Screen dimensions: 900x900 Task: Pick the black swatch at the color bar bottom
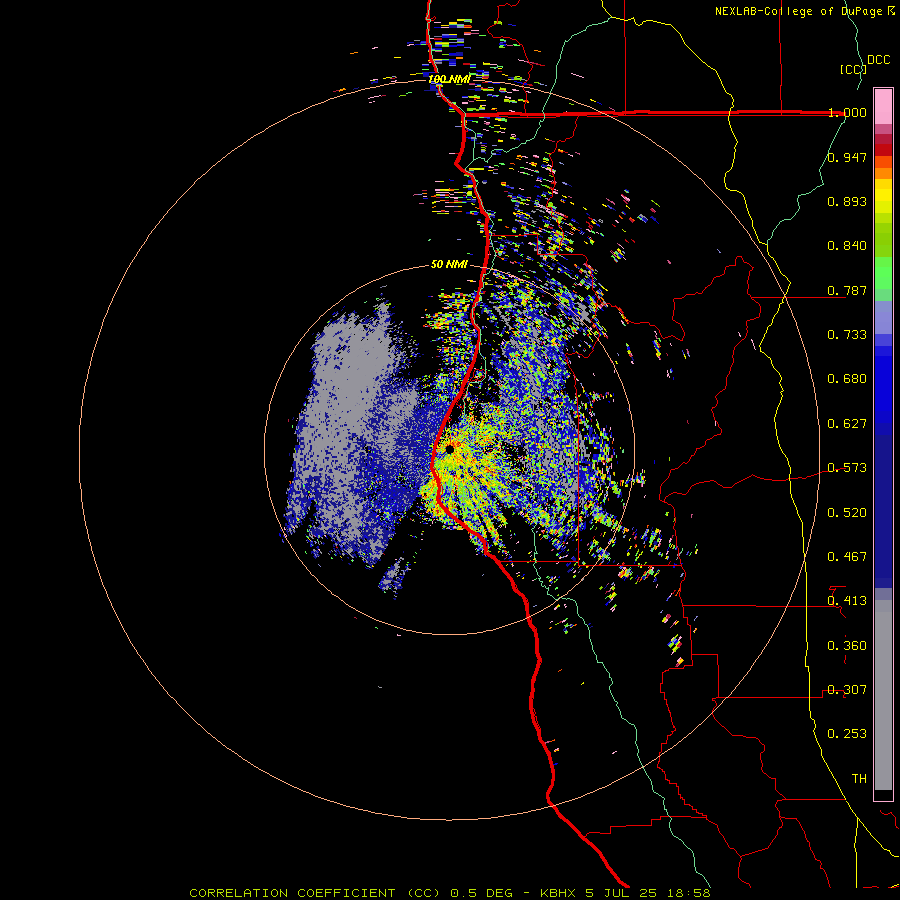click(883, 794)
